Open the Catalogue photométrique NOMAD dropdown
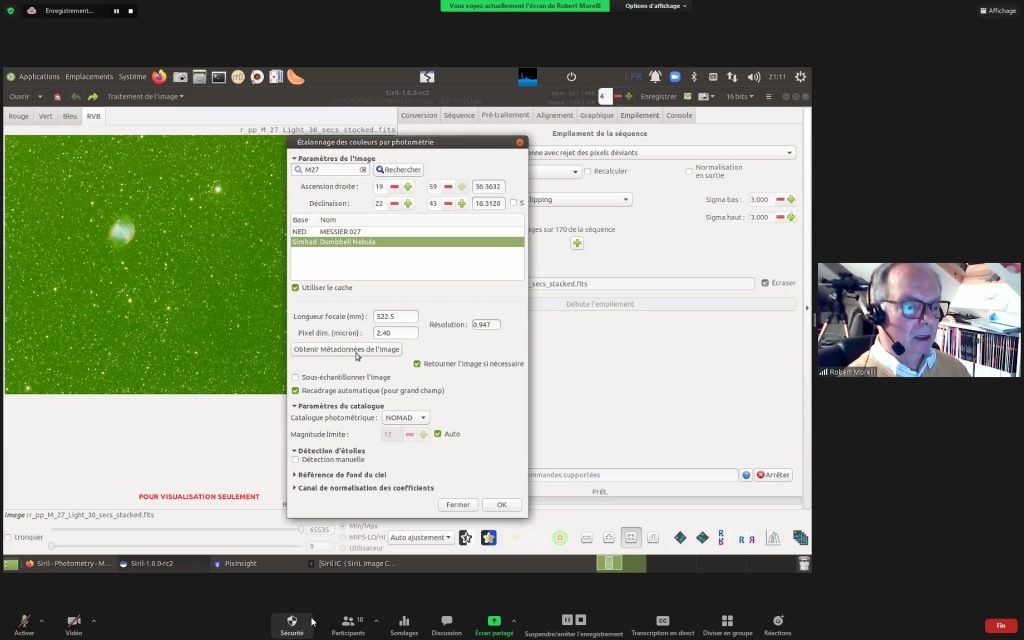This screenshot has height=640, width=1024. pyautogui.click(x=406, y=417)
